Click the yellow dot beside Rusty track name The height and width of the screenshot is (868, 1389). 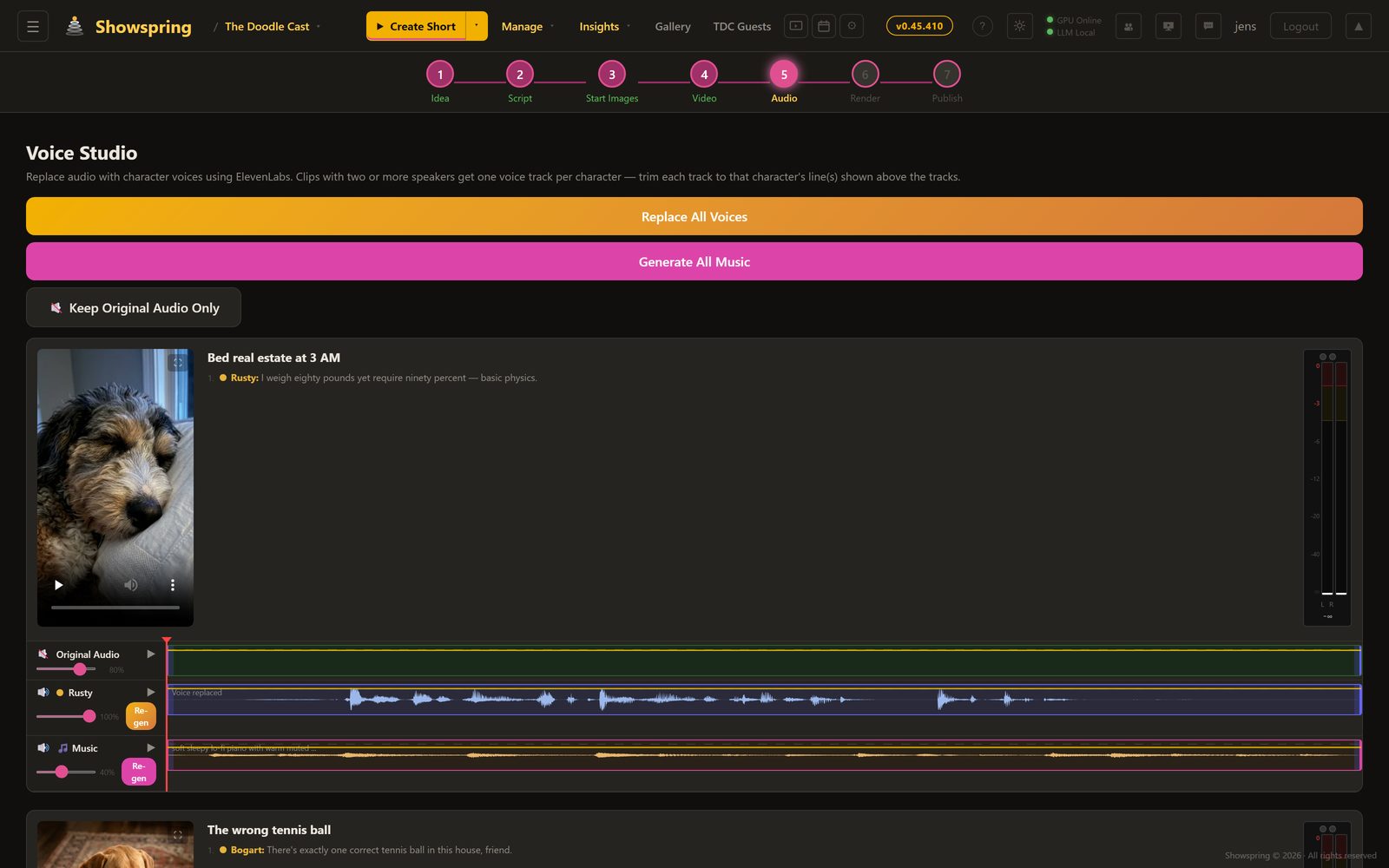tap(60, 693)
